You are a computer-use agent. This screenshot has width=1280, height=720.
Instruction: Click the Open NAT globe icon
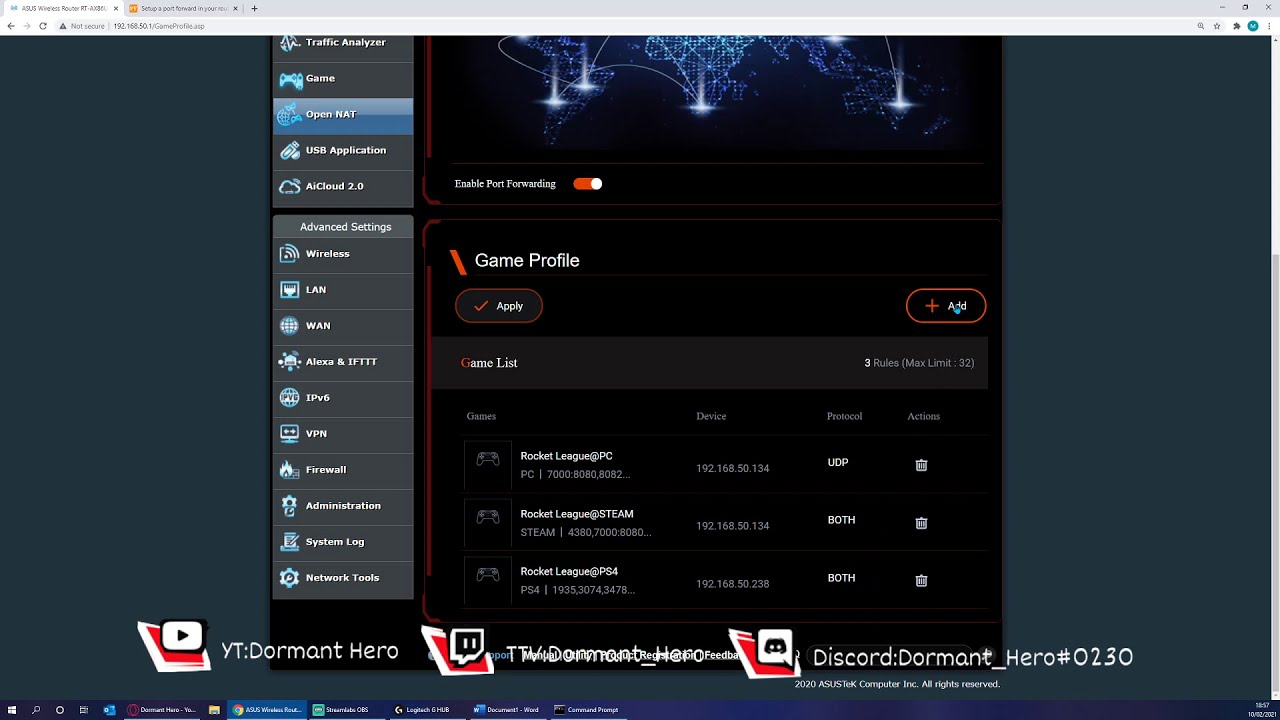point(290,115)
